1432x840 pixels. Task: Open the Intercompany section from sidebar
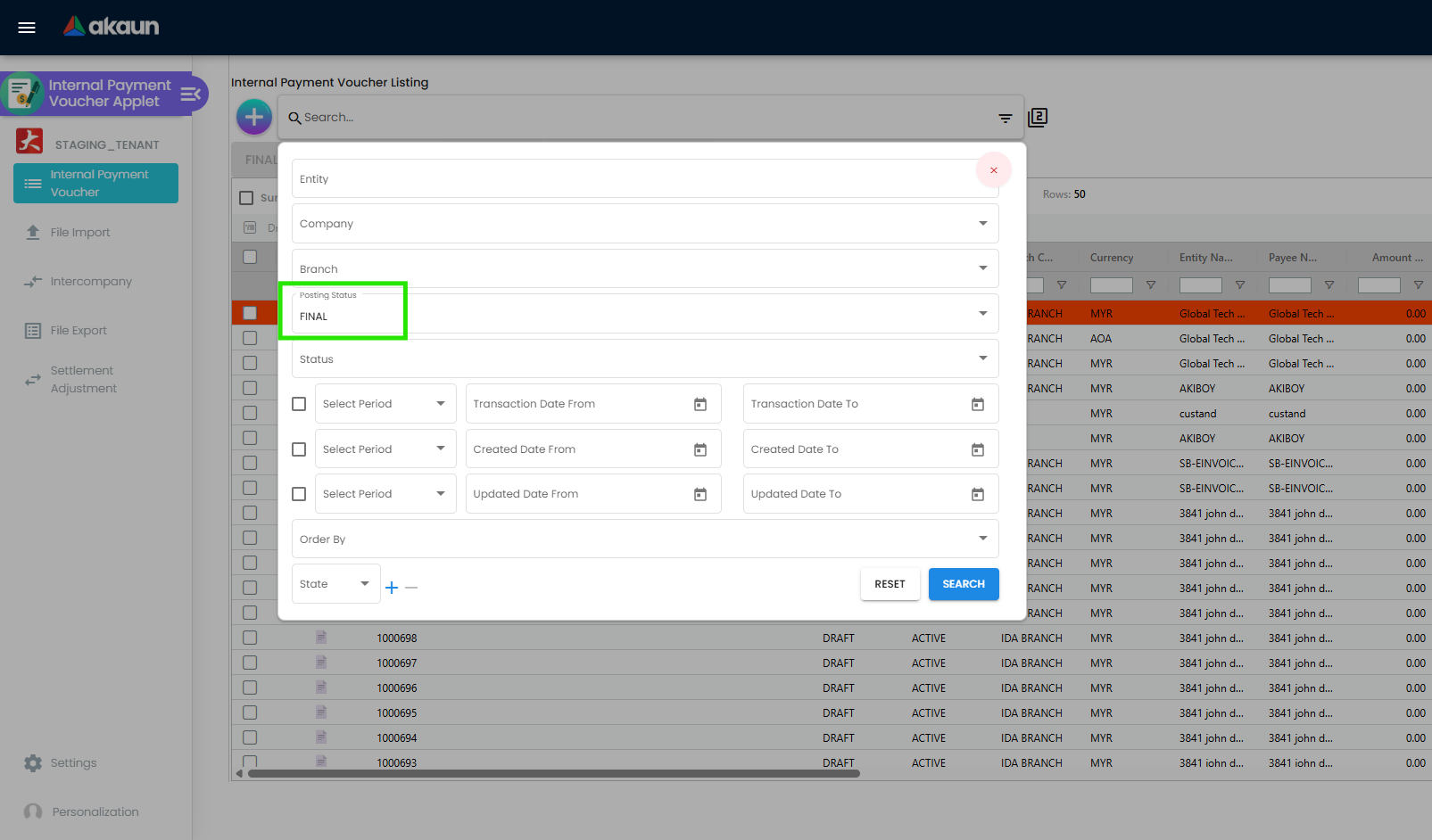[x=33, y=281]
